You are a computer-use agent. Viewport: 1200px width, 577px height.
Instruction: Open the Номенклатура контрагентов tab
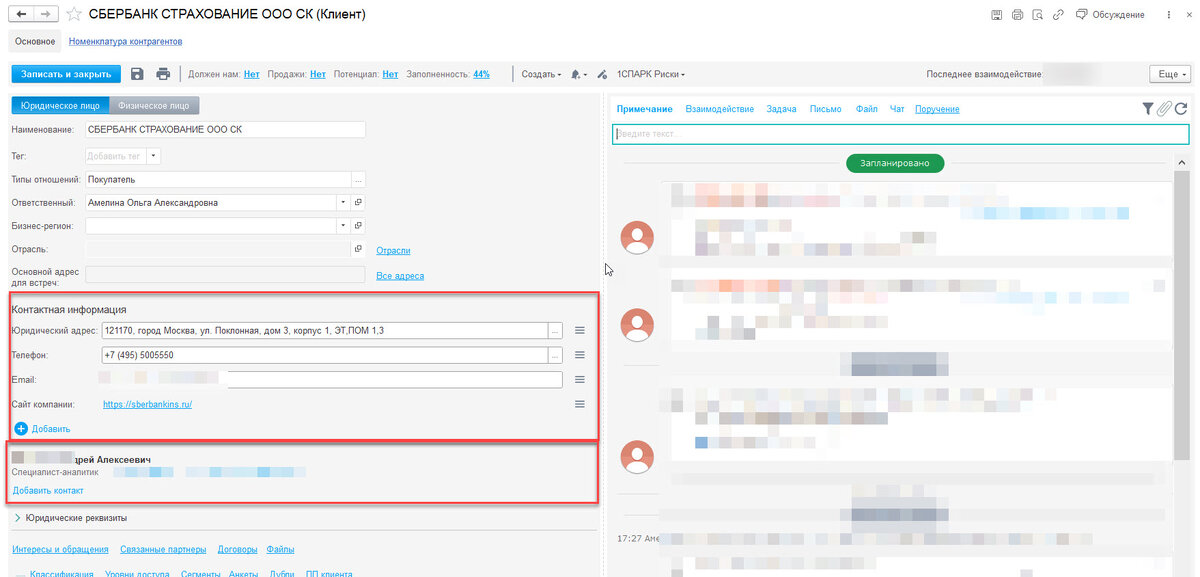pyautogui.click(x=125, y=42)
